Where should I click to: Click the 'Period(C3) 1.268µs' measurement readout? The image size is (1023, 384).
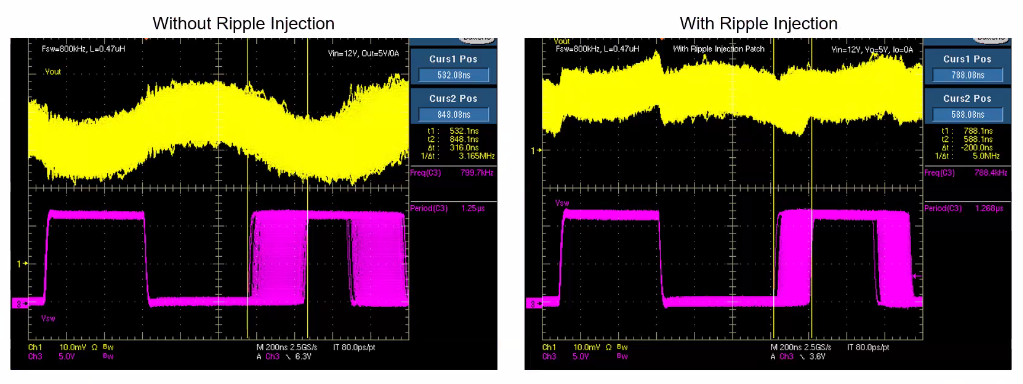(x=964, y=209)
